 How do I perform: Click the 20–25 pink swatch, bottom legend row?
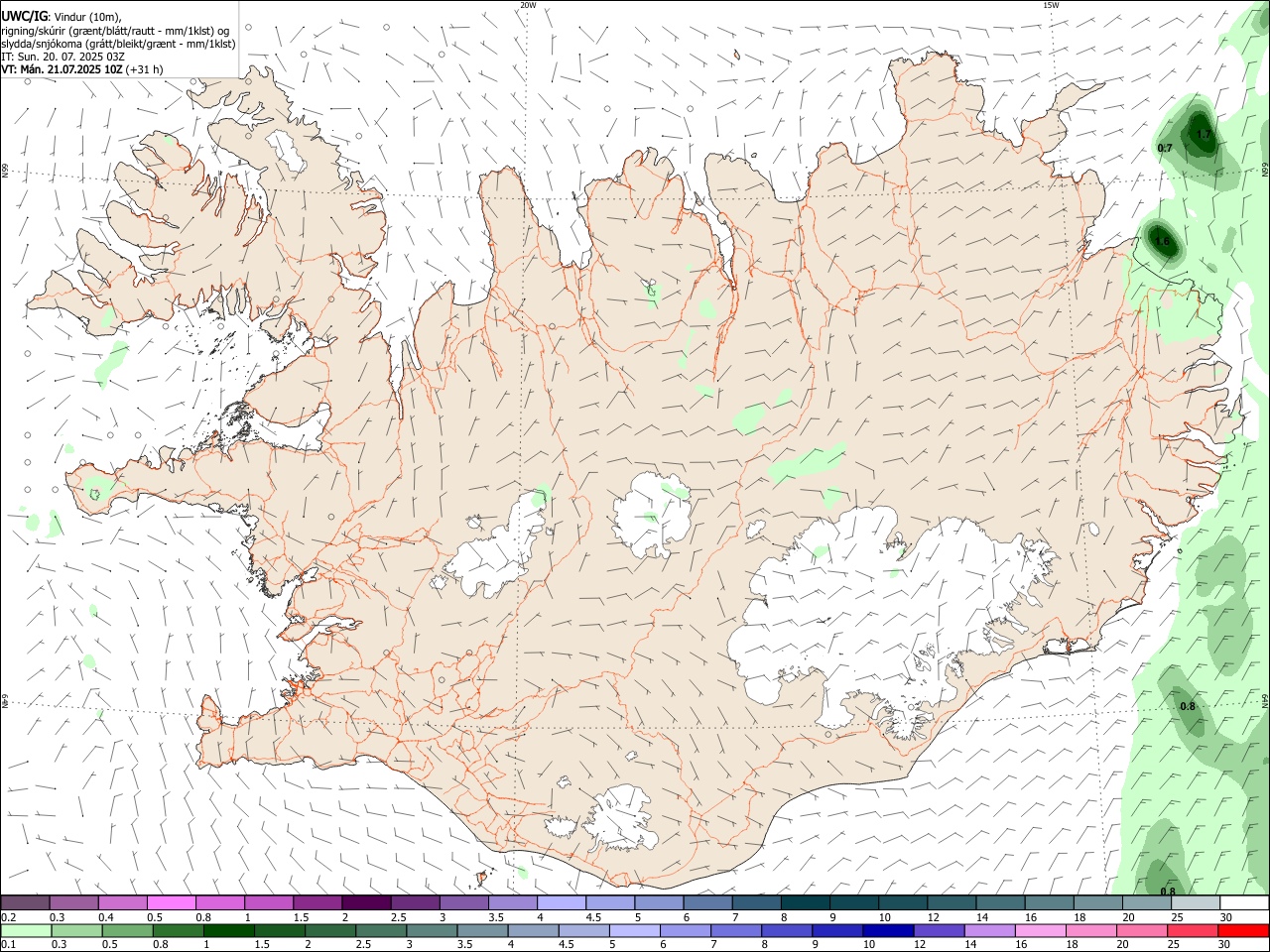click(1142, 930)
